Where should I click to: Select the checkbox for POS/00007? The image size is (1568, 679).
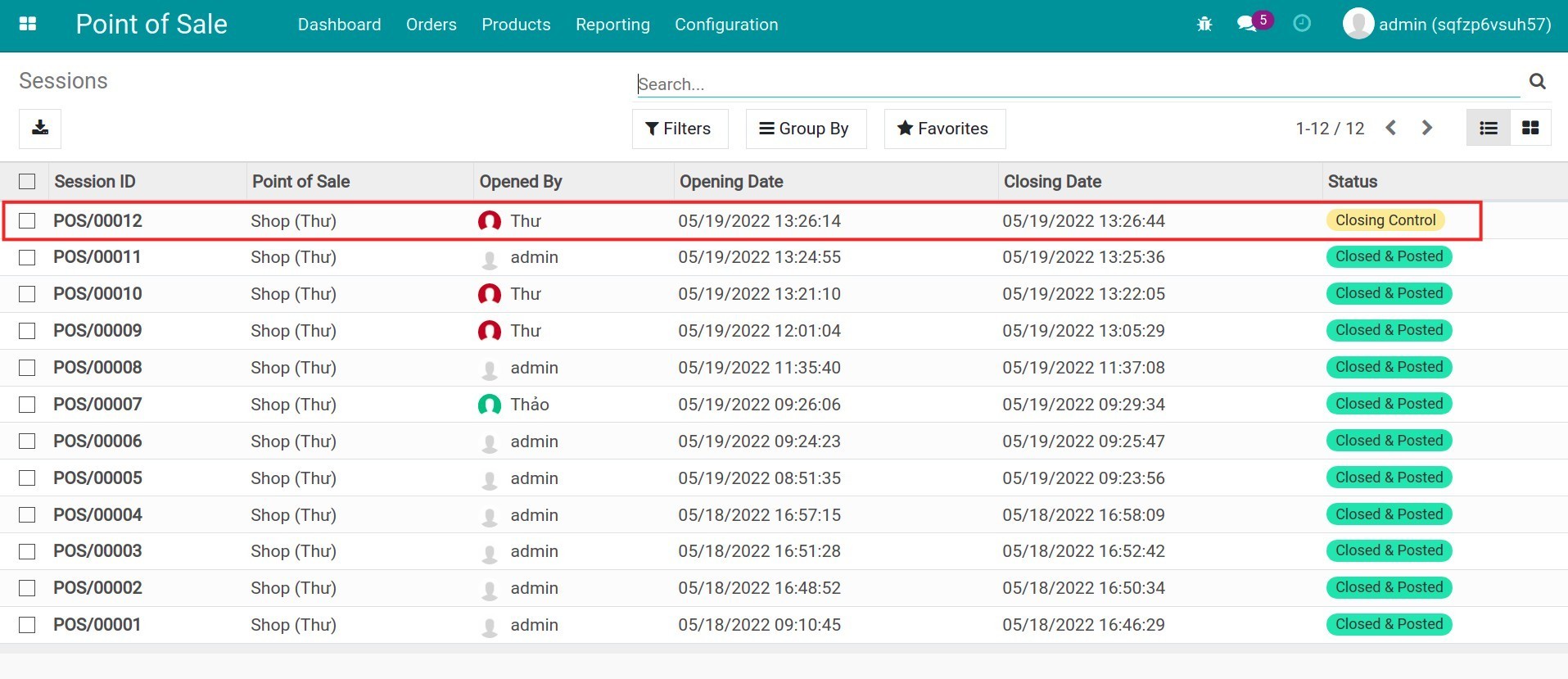(x=27, y=405)
